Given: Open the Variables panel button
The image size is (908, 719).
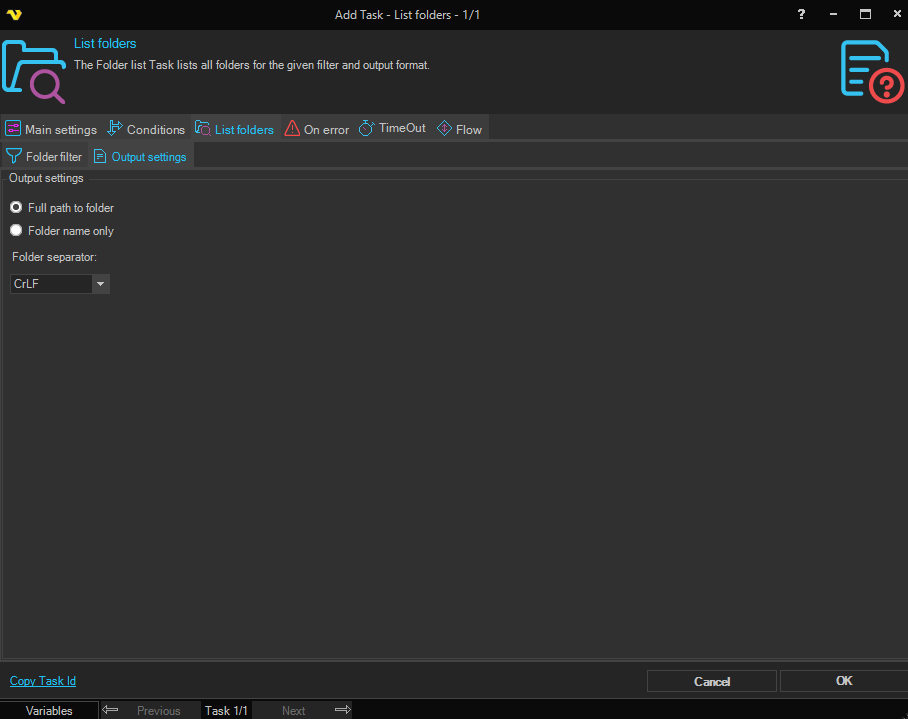Looking at the screenshot, I should tap(49, 710).
